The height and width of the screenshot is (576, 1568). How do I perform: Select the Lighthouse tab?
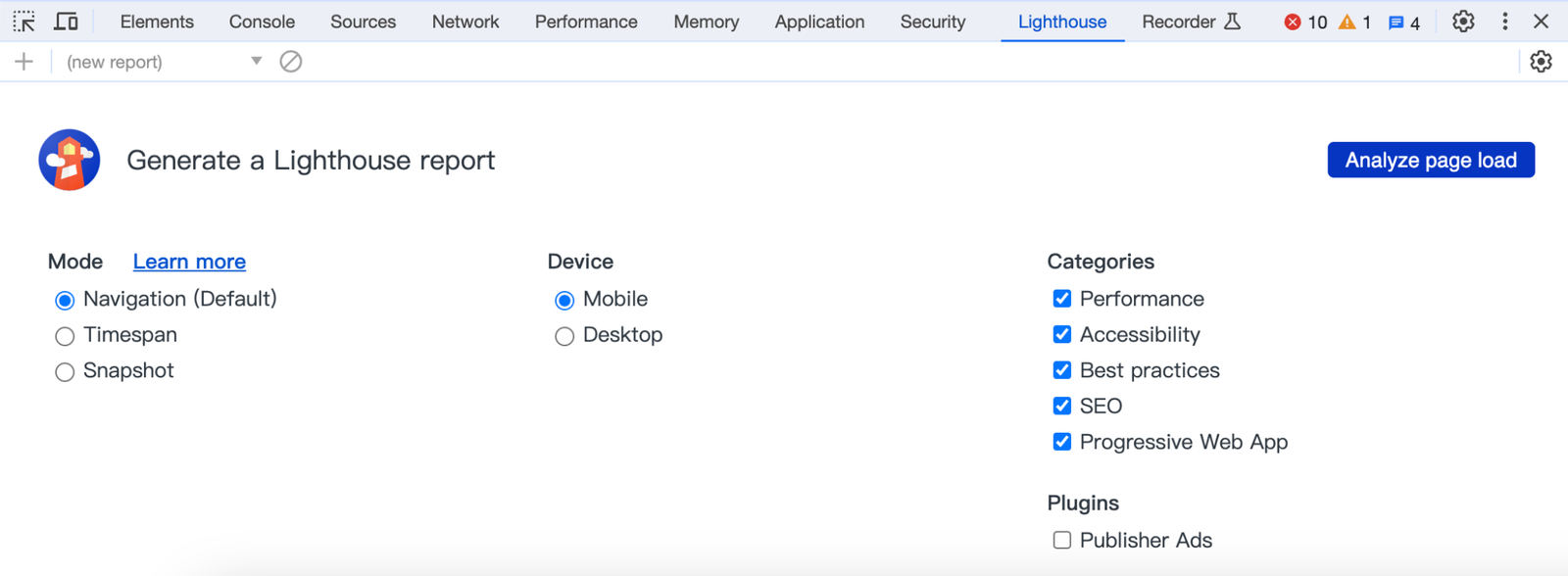coord(1062,22)
